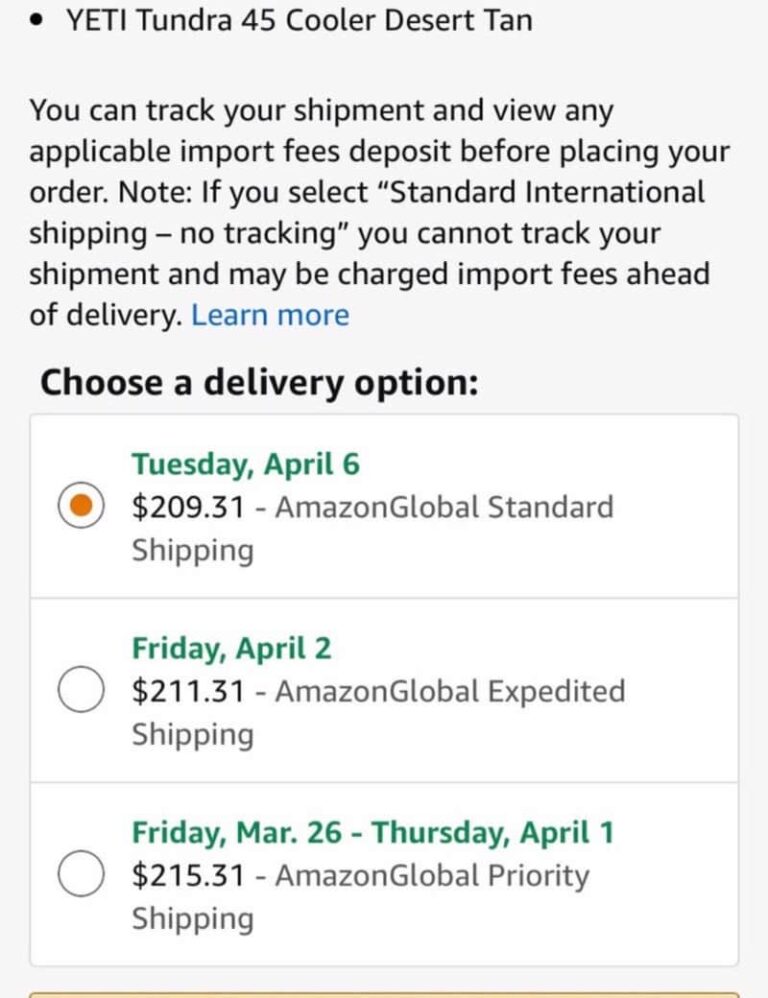The image size is (768, 998).
Task: Click the $215.31 shipping price
Action: pos(188,875)
